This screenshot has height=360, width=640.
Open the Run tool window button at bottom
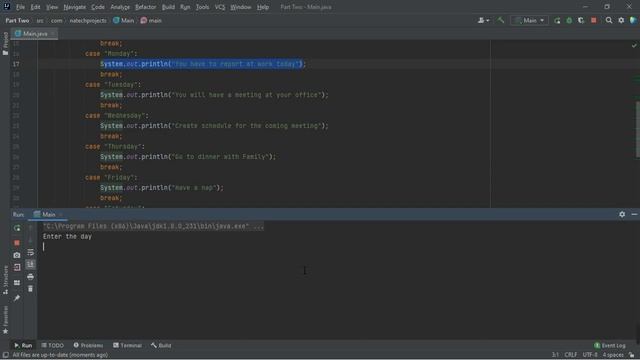(x=23, y=345)
